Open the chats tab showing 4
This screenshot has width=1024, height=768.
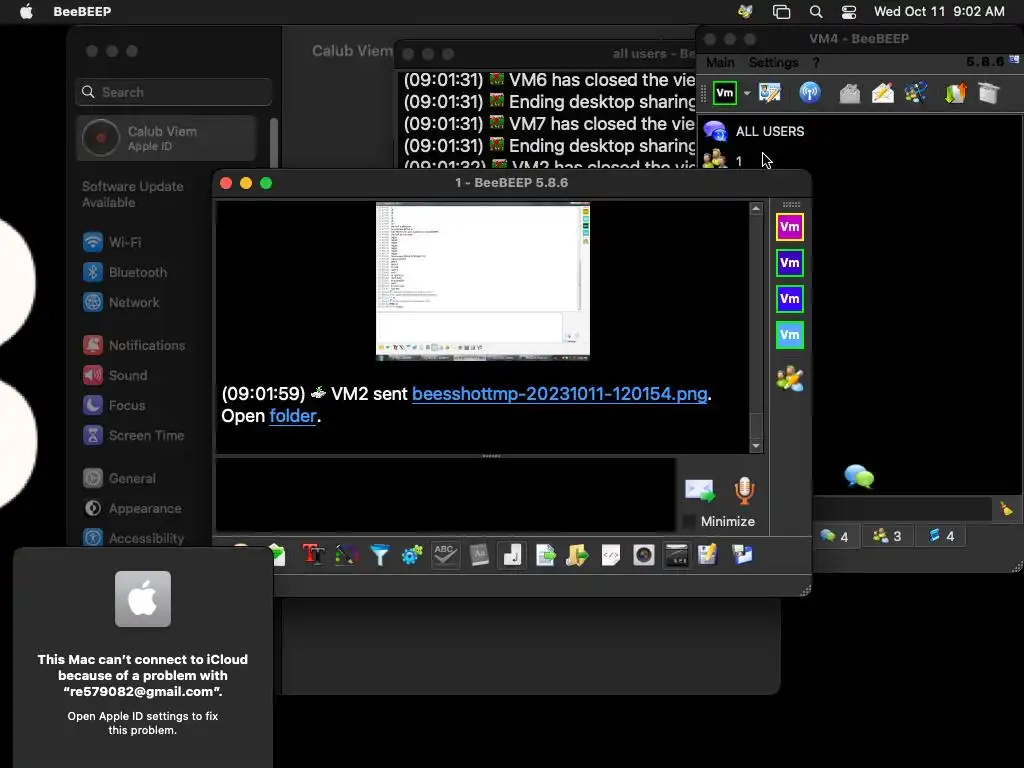click(x=835, y=536)
